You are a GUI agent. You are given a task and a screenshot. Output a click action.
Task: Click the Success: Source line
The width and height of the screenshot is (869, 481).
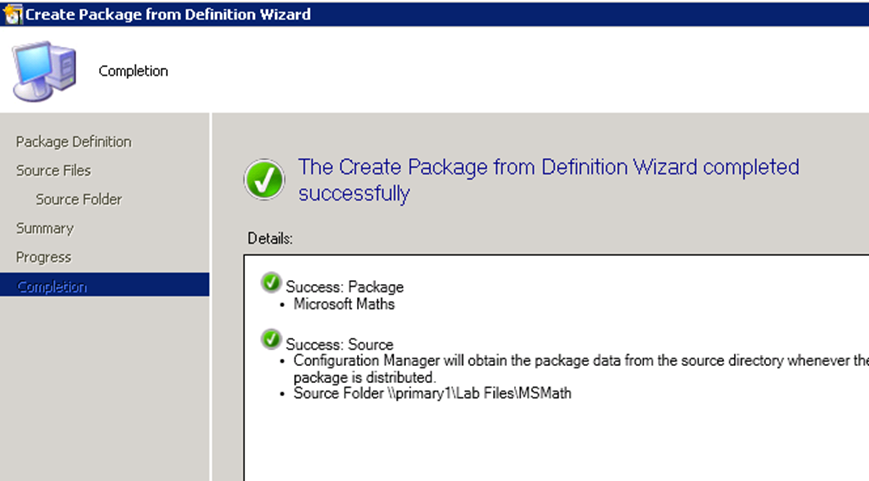click(339, 345)
